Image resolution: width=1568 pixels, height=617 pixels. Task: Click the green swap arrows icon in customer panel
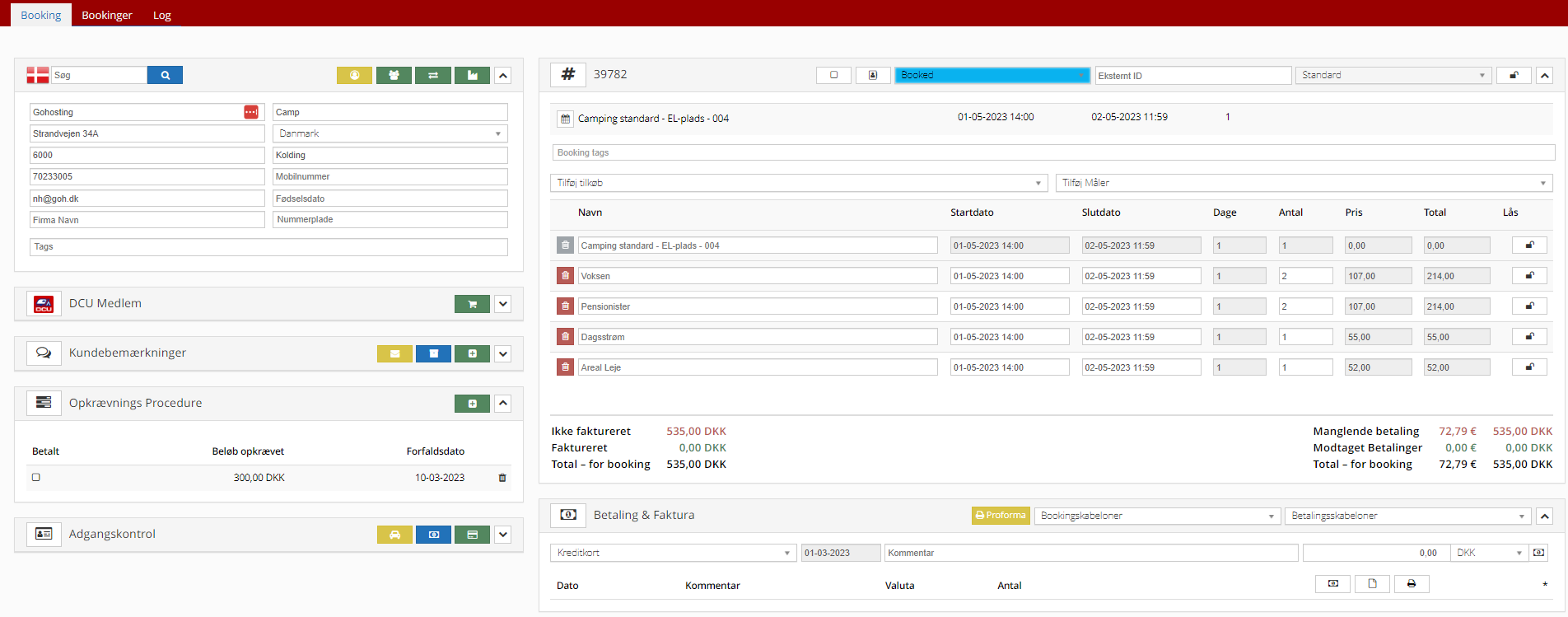433,75
